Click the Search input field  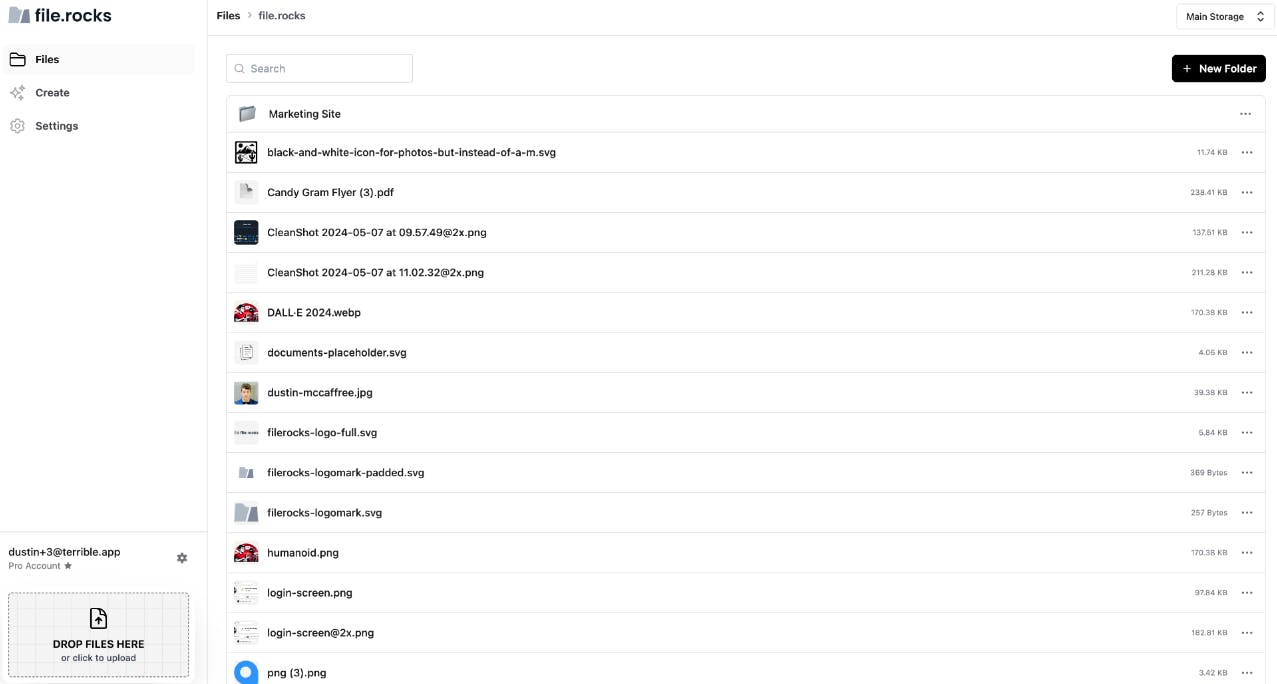click(x=319, y=68)
